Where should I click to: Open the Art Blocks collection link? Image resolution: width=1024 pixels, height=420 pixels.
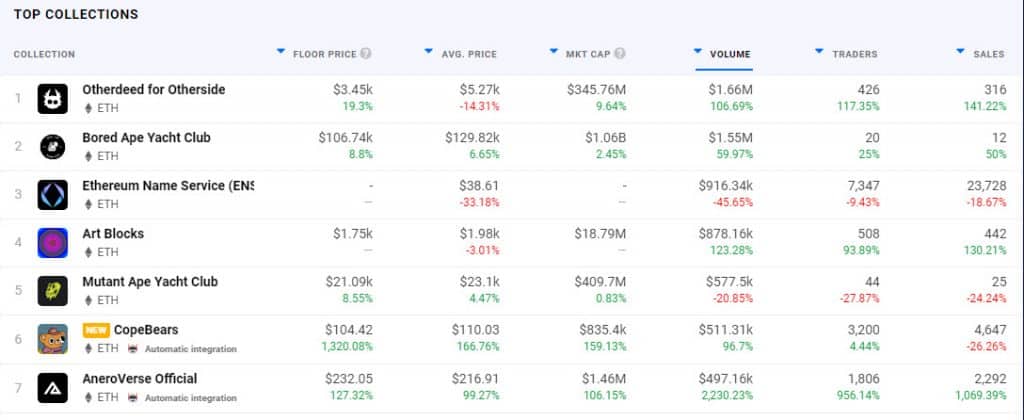tap(113, 234)
